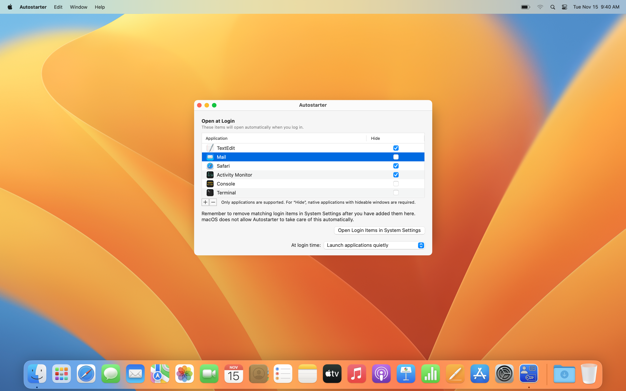The height and width of the screenshot is (391, 626).
Task: Click the Terminal icon in the list
Action: (x=210, y=193)
